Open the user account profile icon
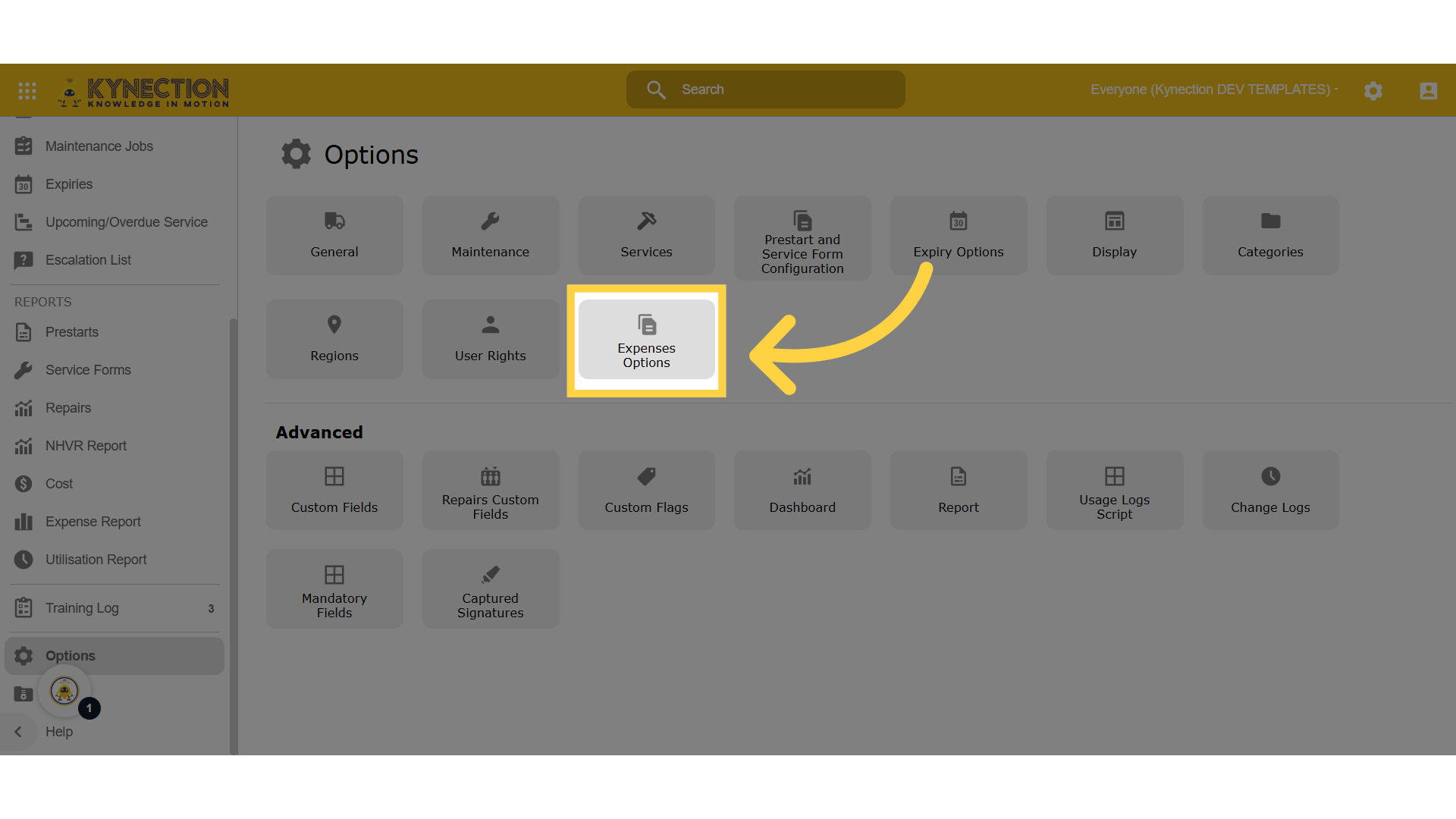Image resolution: width=1456 pixels, height=819 pixels. (x=1429, y=91)
